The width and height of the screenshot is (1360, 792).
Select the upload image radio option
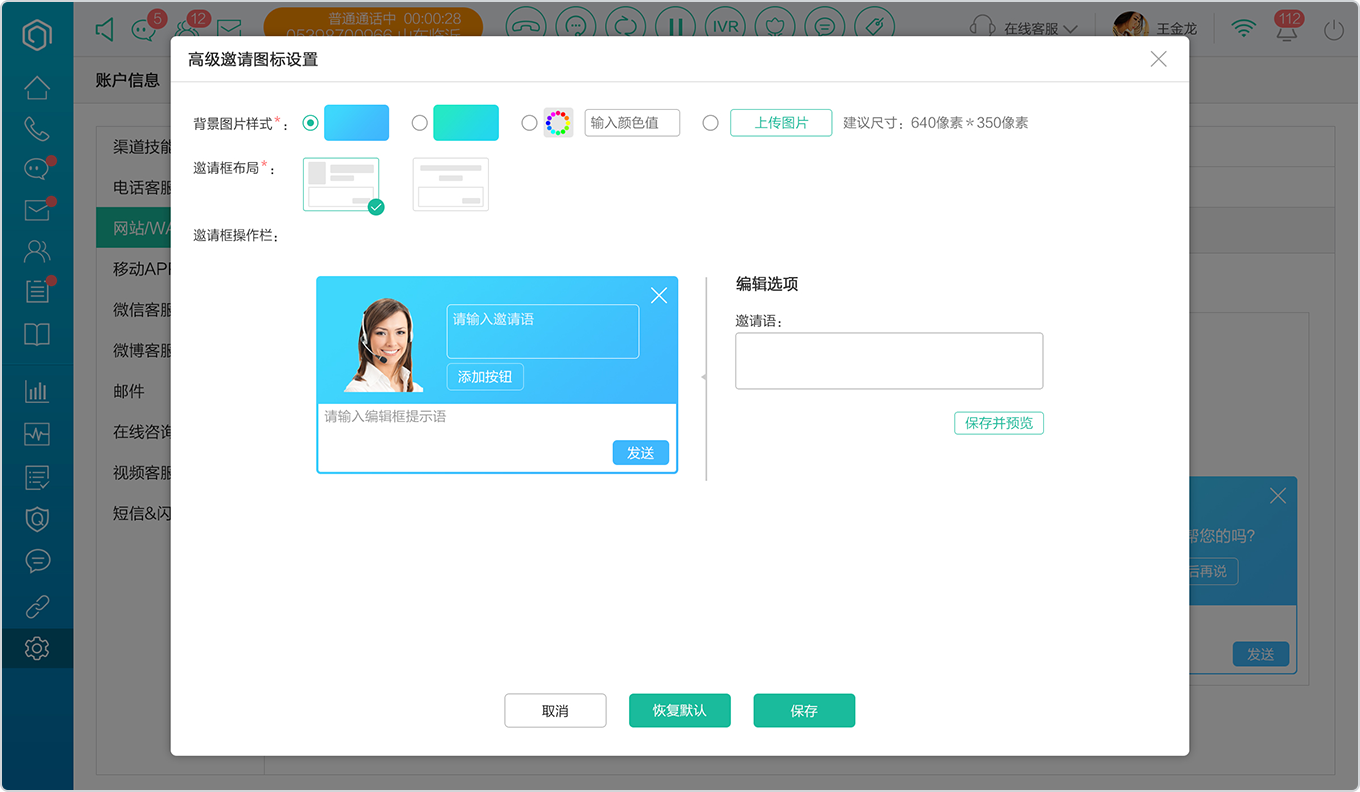[x=710, y=123]
